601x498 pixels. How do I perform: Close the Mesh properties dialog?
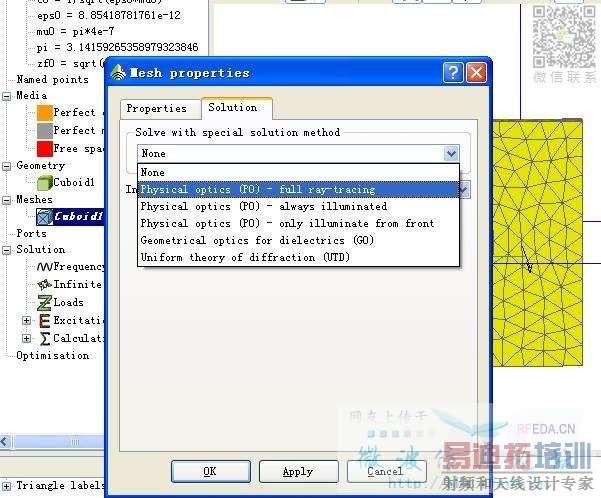tap(476, 72)
